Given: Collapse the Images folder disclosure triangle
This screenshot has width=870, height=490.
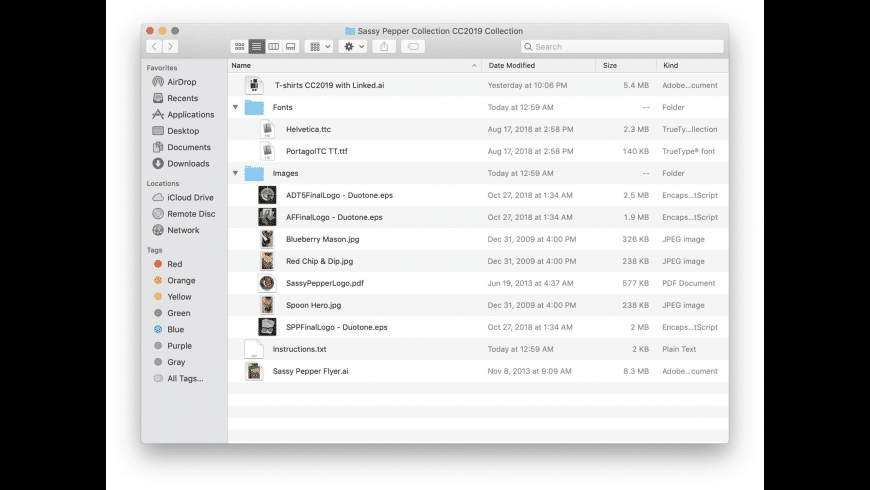Looking at the screenshot, I should point(235,173).
